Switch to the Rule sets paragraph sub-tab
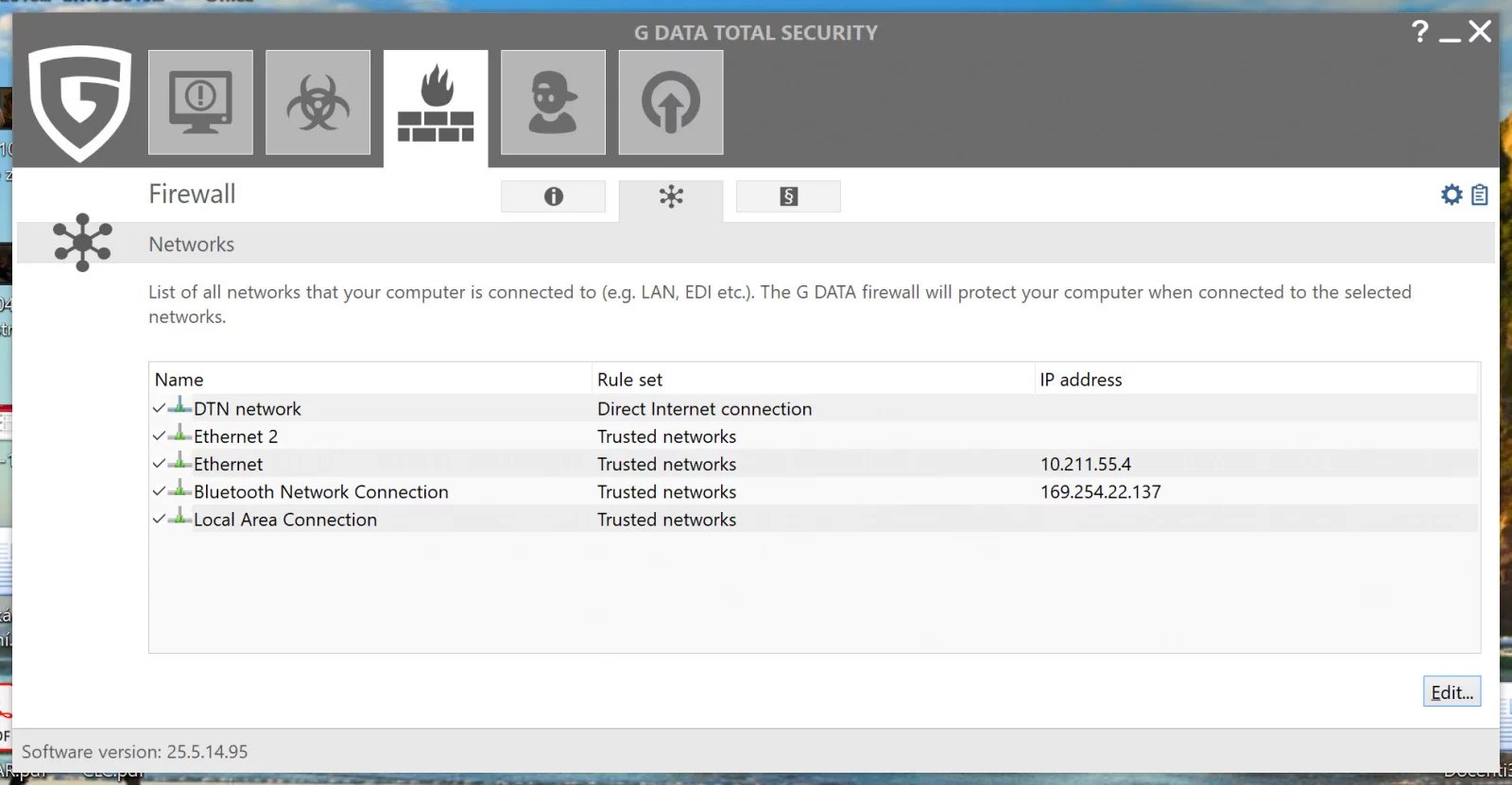Screen dimensions: 1512x785 point(788,196)
